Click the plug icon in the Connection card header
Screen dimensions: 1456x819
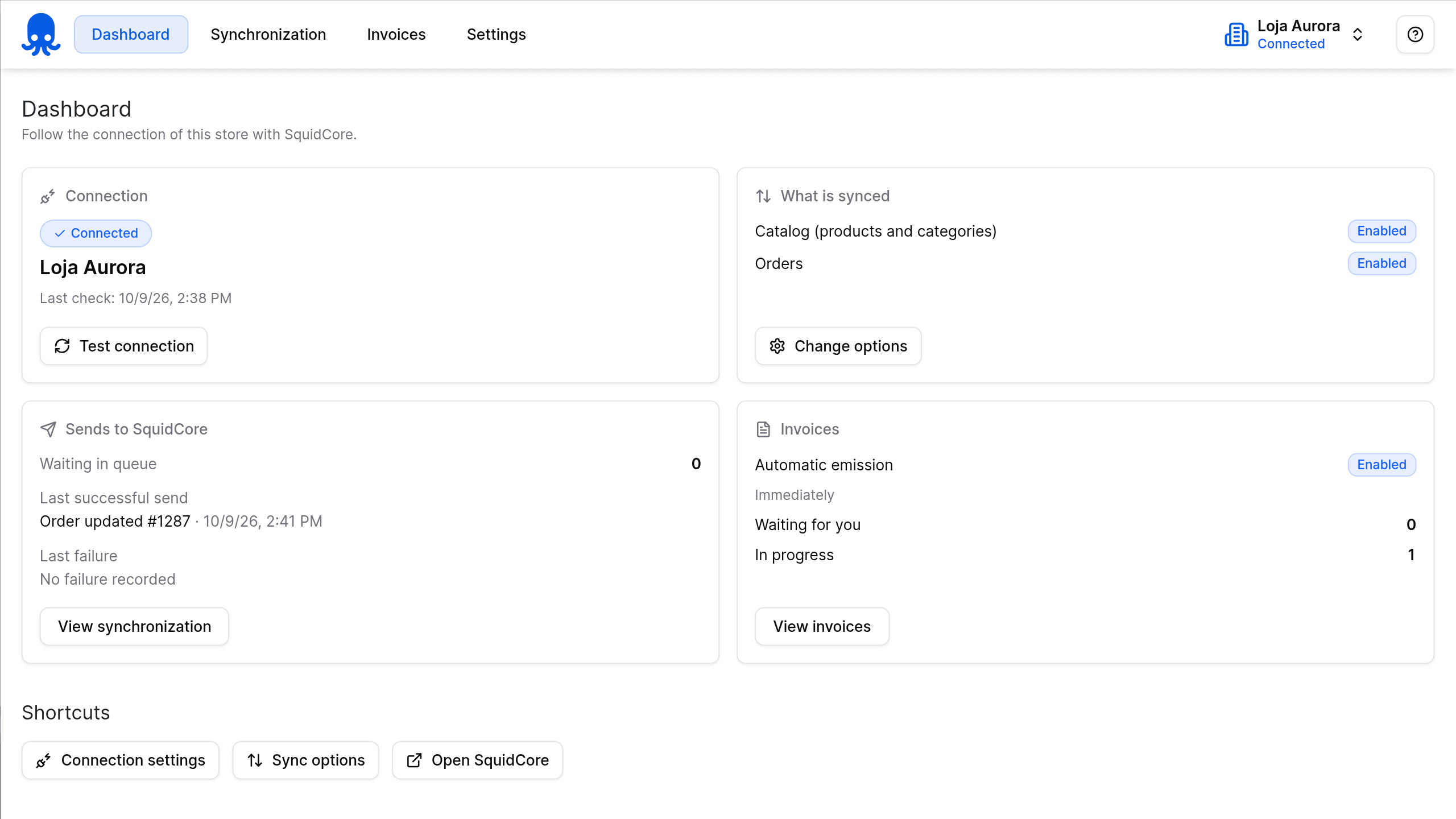coord(48,196)
